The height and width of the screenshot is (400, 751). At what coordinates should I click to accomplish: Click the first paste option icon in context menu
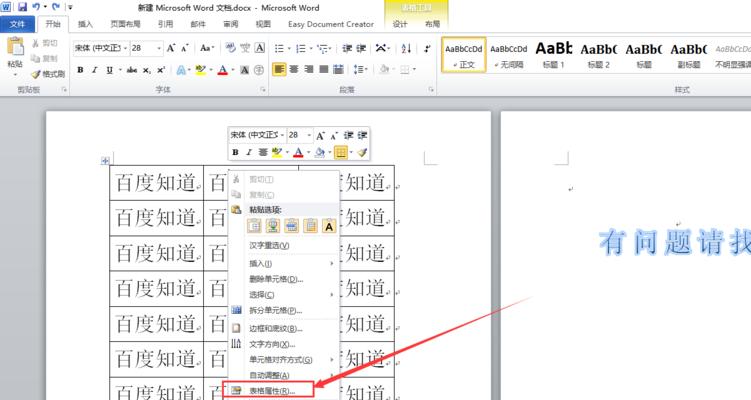tap(254, 225)
